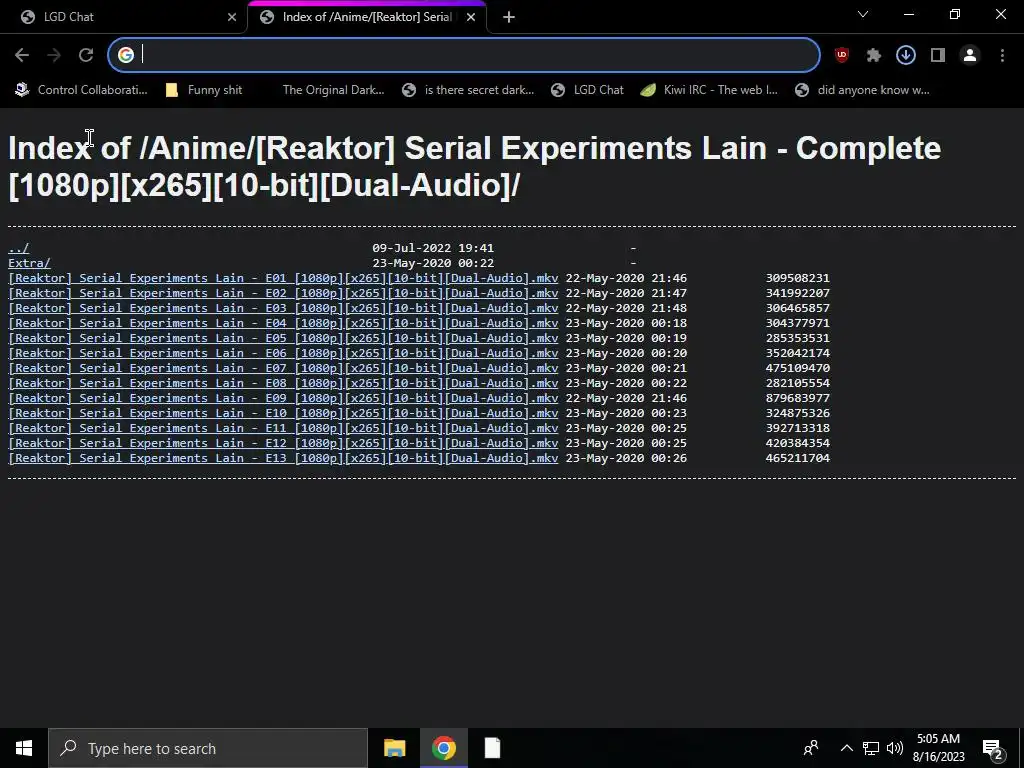Viewport: 1024px width, 768px height.
Task: Download the Lain E02 mkv file
Action: click(x=283, y=293)
